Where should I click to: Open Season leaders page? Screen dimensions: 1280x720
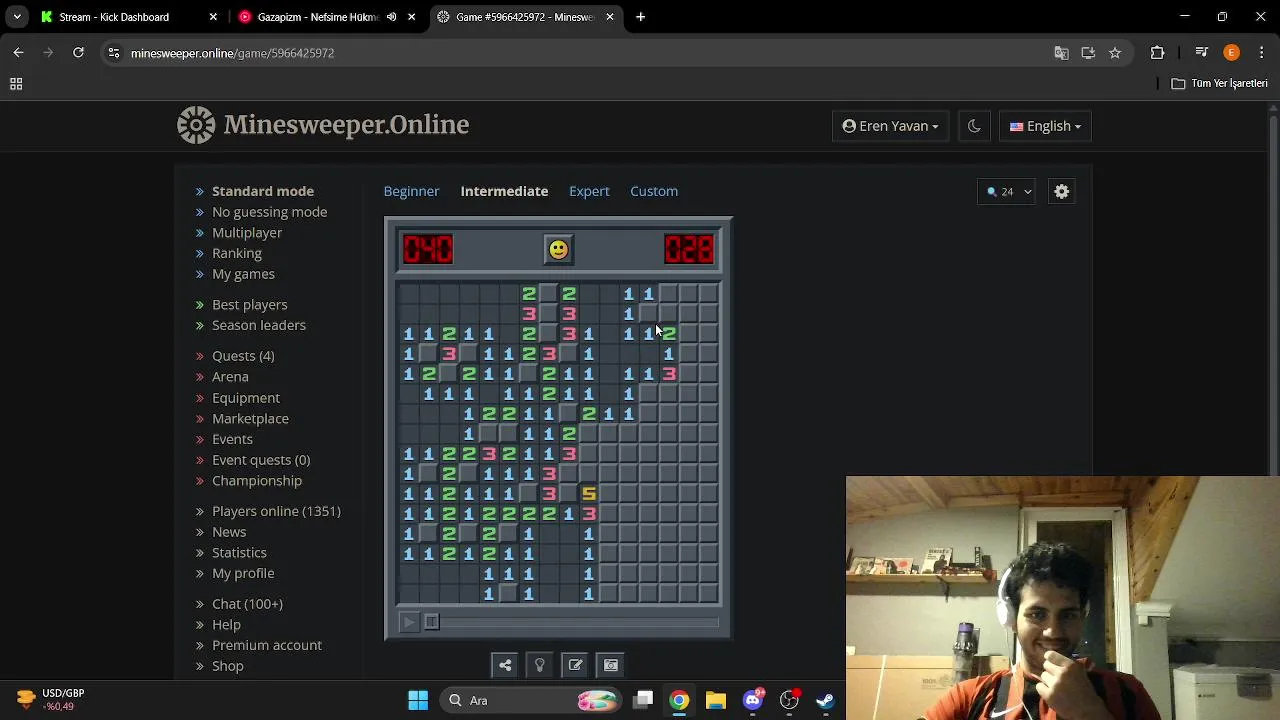[259, 325]
